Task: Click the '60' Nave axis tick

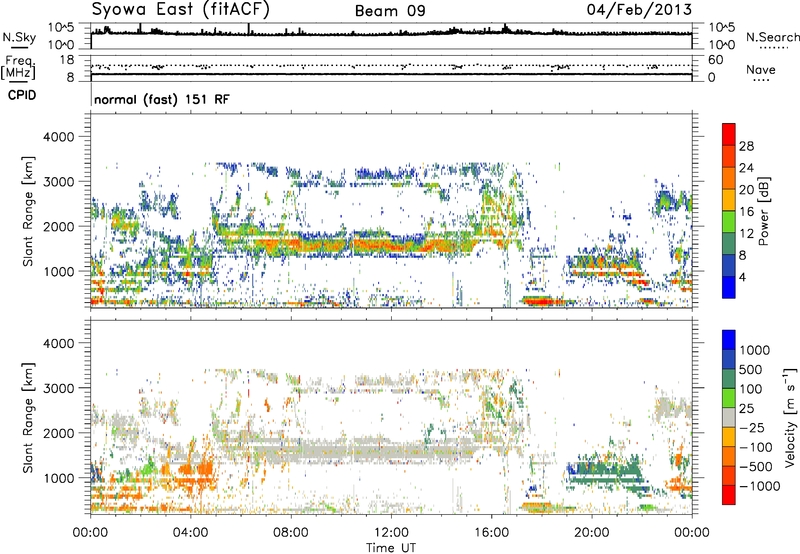Action: tap(715, 60)
